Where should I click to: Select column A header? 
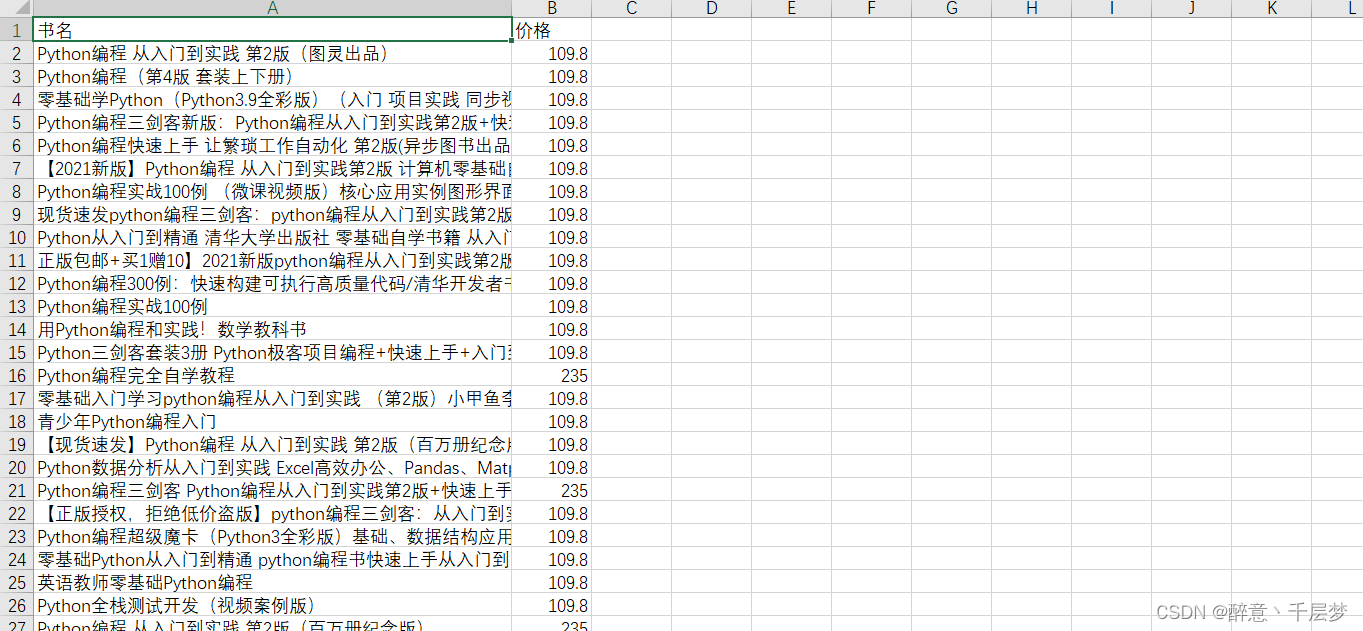[x=272, y=8]
